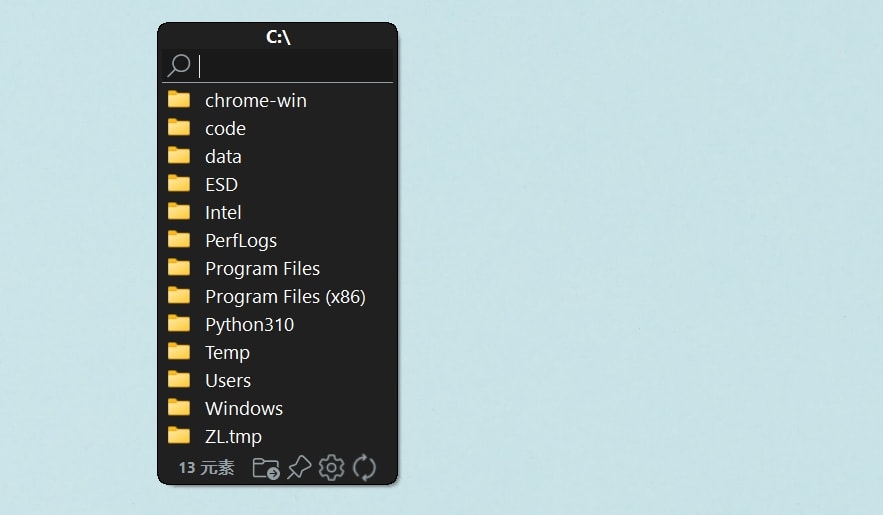This screenshot has width=883, height=515.
Task: Click the Users folder icon
Action: point(179,380)
